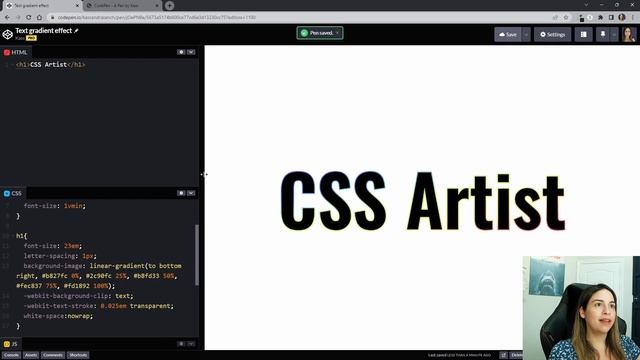Bookmark this page with star icon
Image resolution: width=640 pixels, height=360 pixels.
tap(566, 18)
